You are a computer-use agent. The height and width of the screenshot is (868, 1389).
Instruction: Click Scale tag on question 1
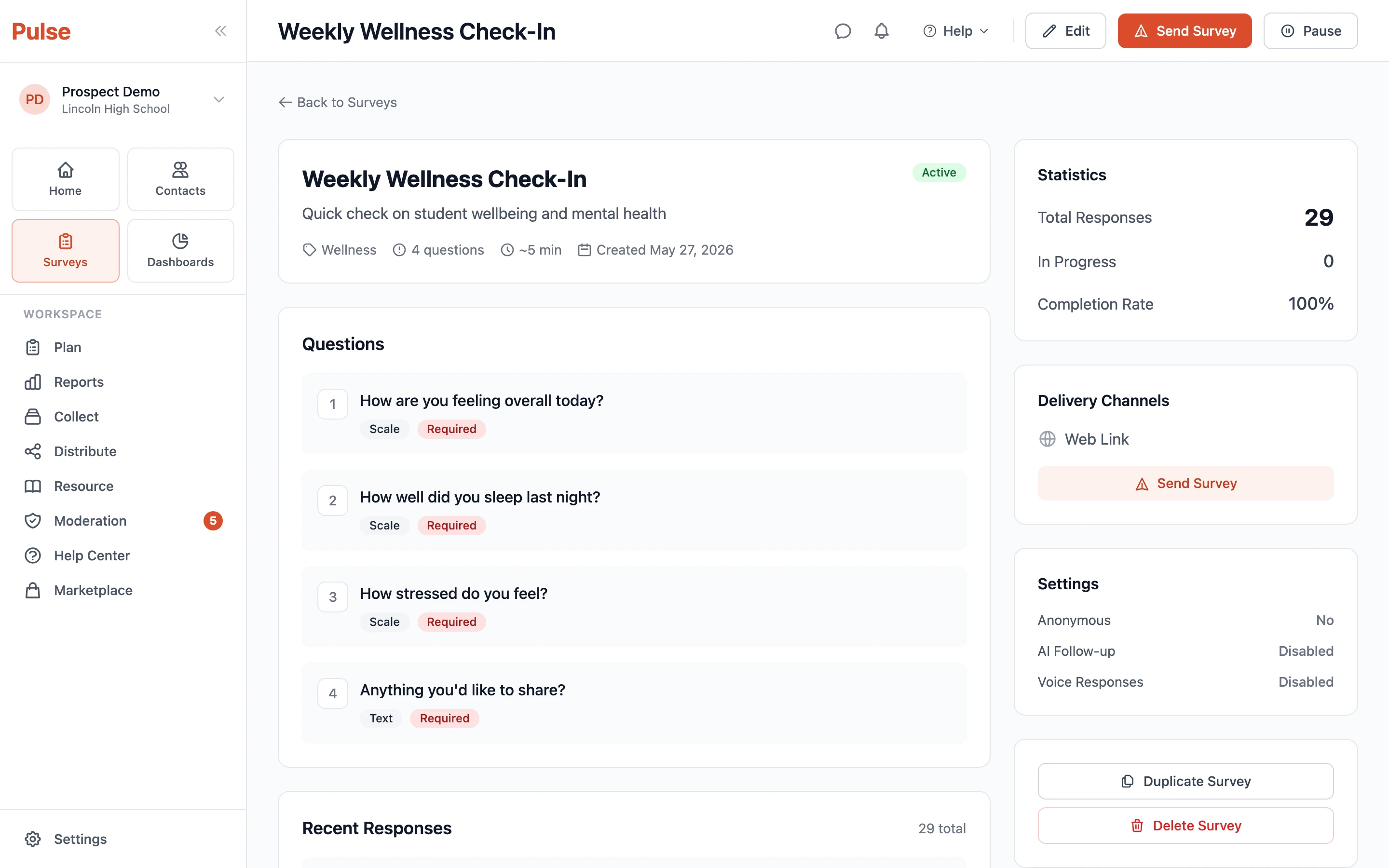384,429
